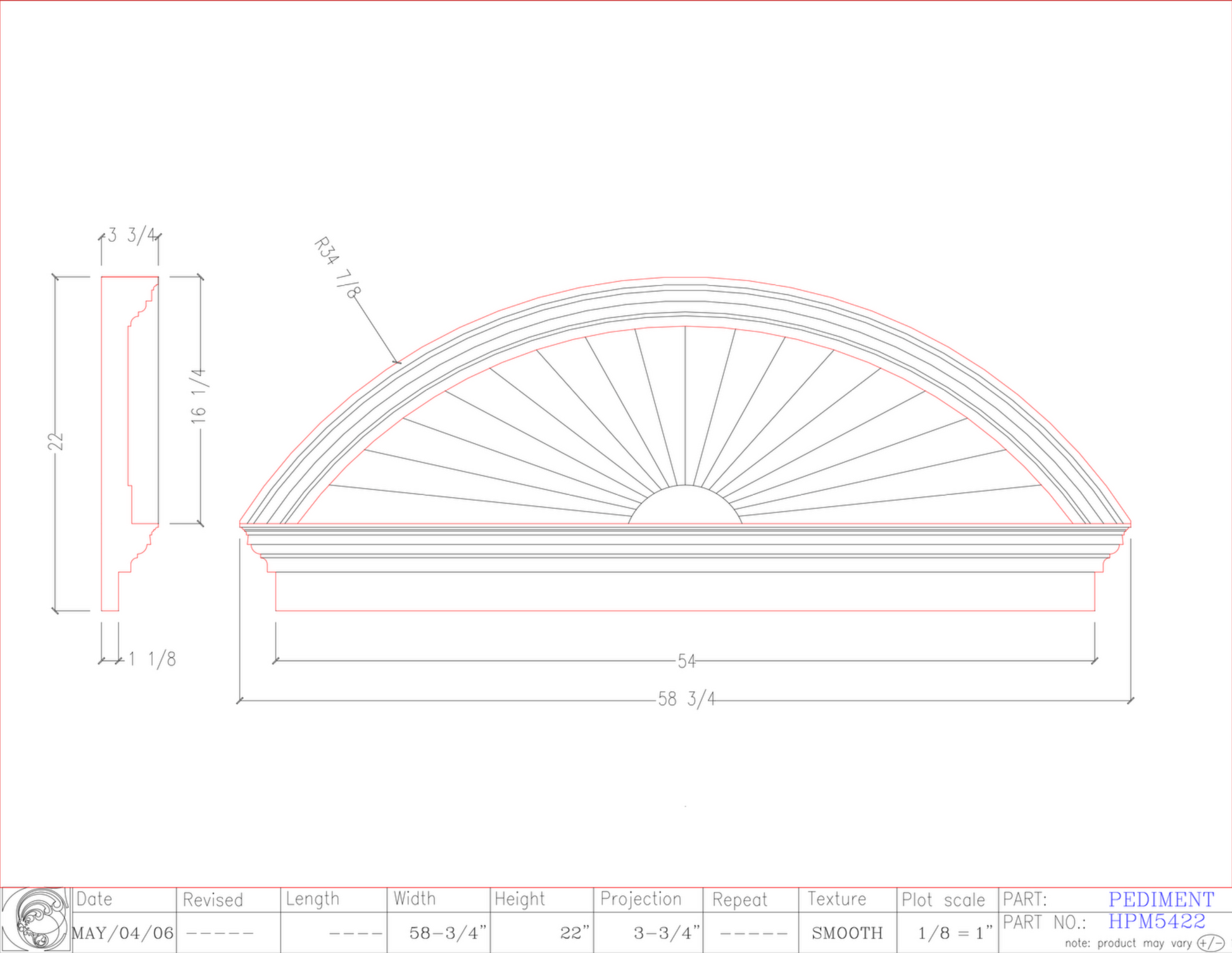Click the plus/minus tolerance symbol
The width and height of the screenshot is (1232, 953).
(1210, 943)
